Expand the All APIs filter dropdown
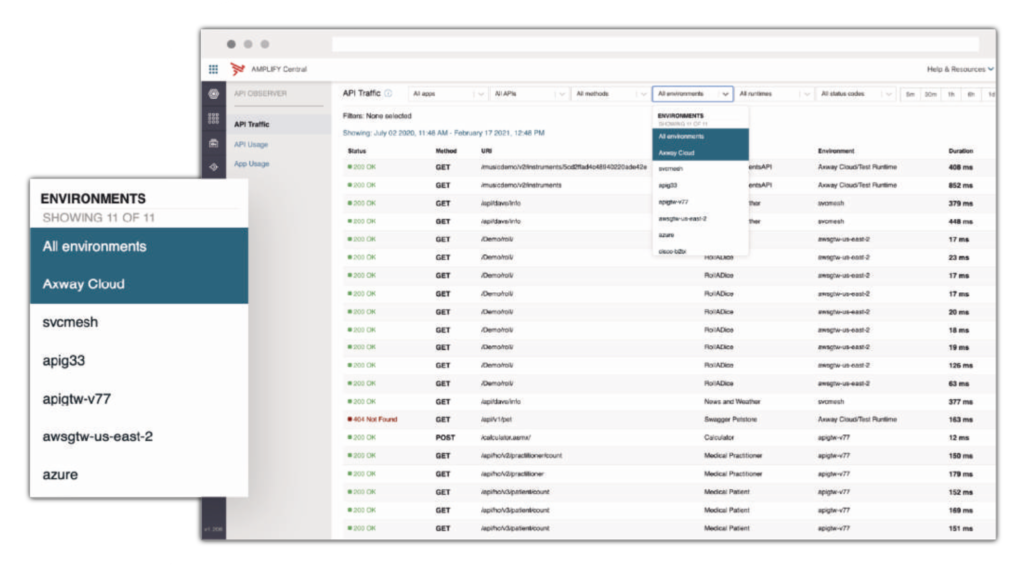This screenshot has width=1024, height=568. (528, 94)
